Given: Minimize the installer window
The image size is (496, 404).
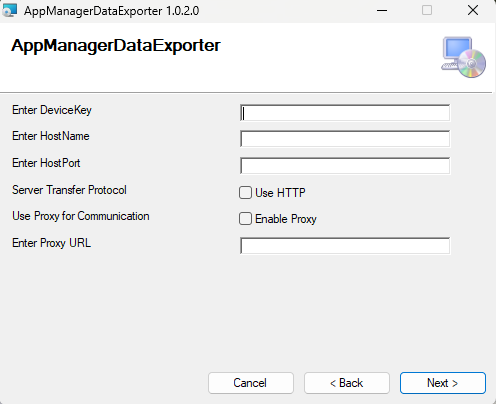Looking at the screenshot, I should coord(382,10).
